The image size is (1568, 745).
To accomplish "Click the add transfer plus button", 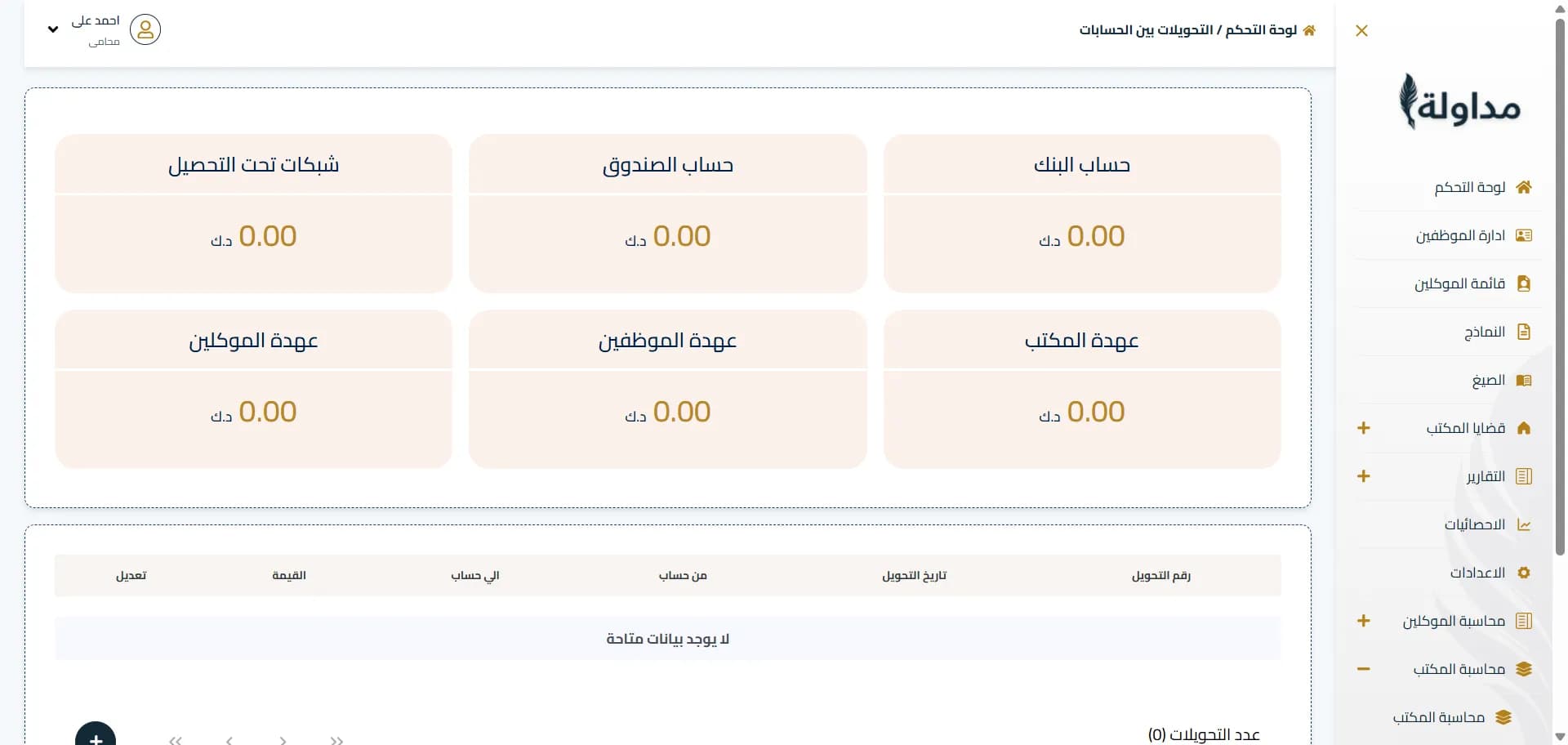I will coord(96,737).
